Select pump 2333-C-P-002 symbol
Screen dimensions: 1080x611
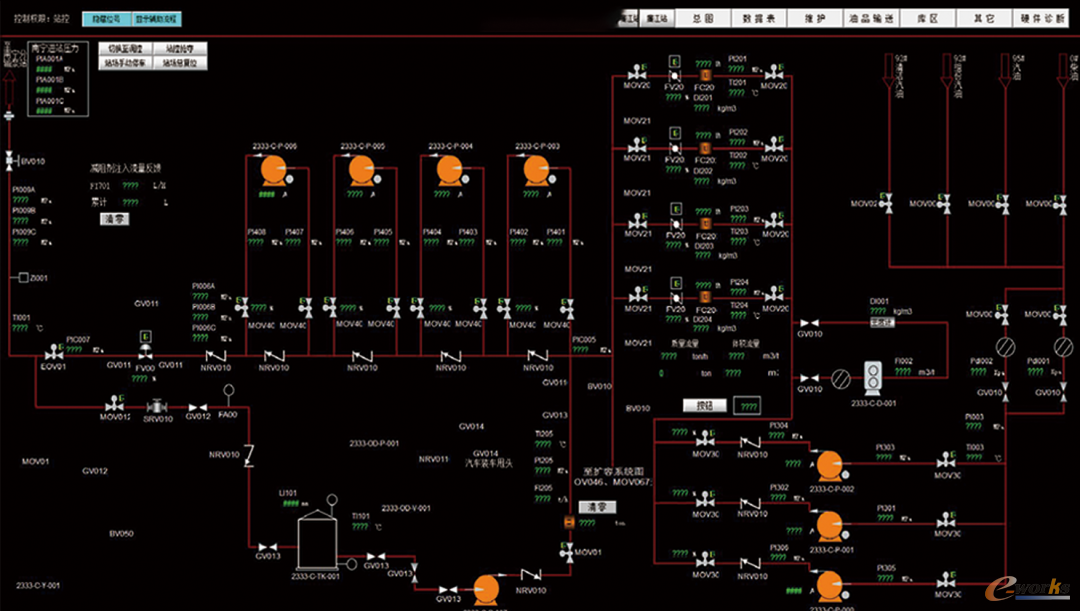pos(829,465)
